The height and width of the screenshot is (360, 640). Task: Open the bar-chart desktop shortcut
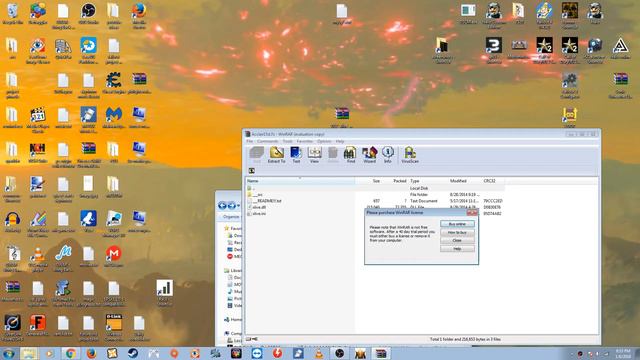click(164, 293)
